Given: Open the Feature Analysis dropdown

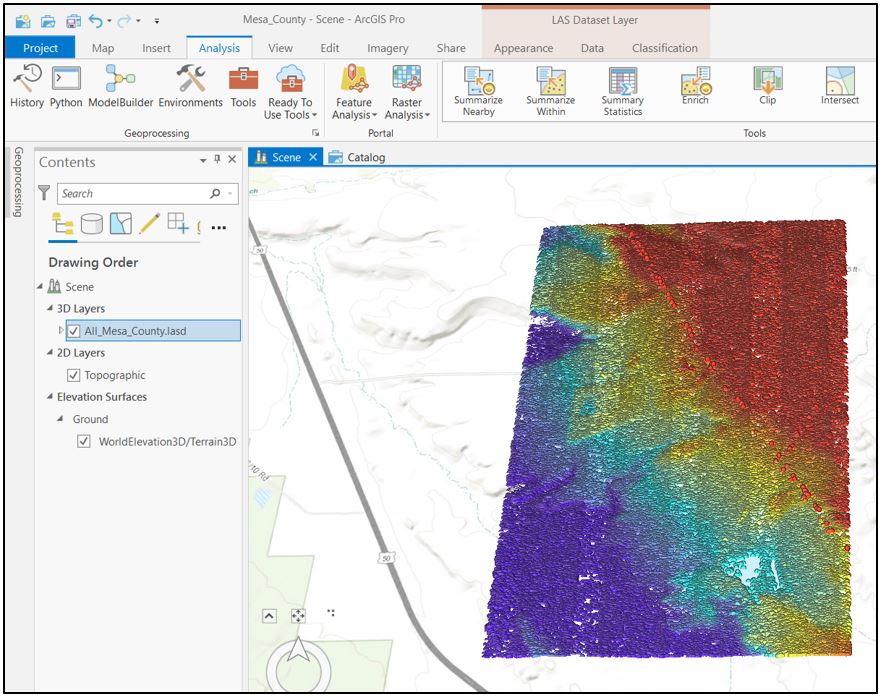Looking at the screenshot, I should pyautogui.click(x=355, y=95).
